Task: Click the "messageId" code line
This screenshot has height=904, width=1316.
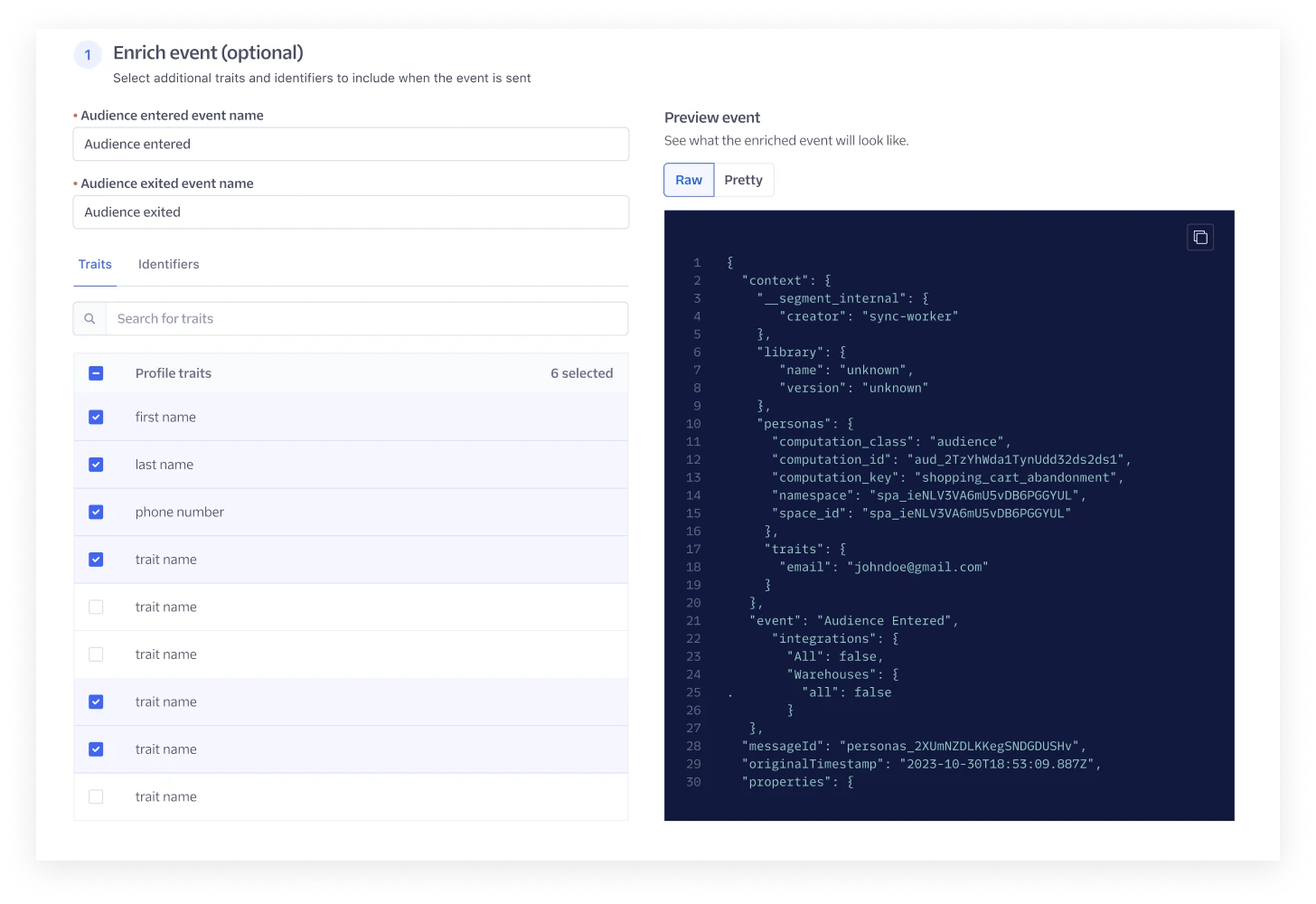Action: pyautogui.click(x=914, y=747)
